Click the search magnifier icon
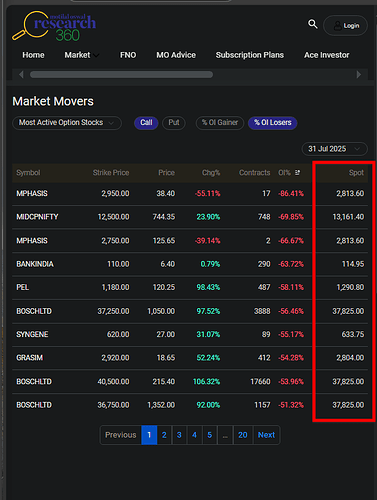377x500 pixels. pos(312,24)
